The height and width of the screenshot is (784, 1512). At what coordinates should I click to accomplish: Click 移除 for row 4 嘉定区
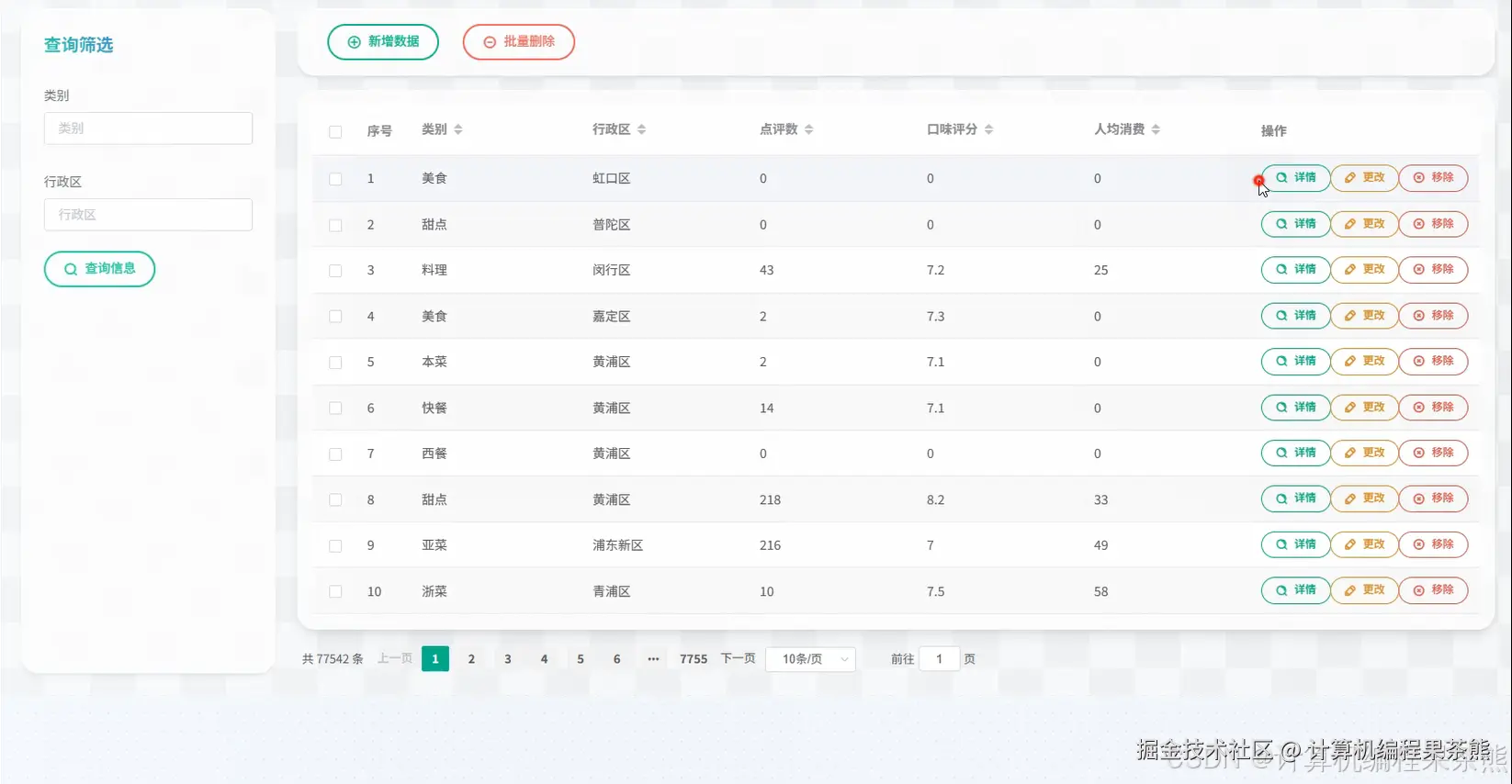pyautogui.click(x=1433, y=316)
